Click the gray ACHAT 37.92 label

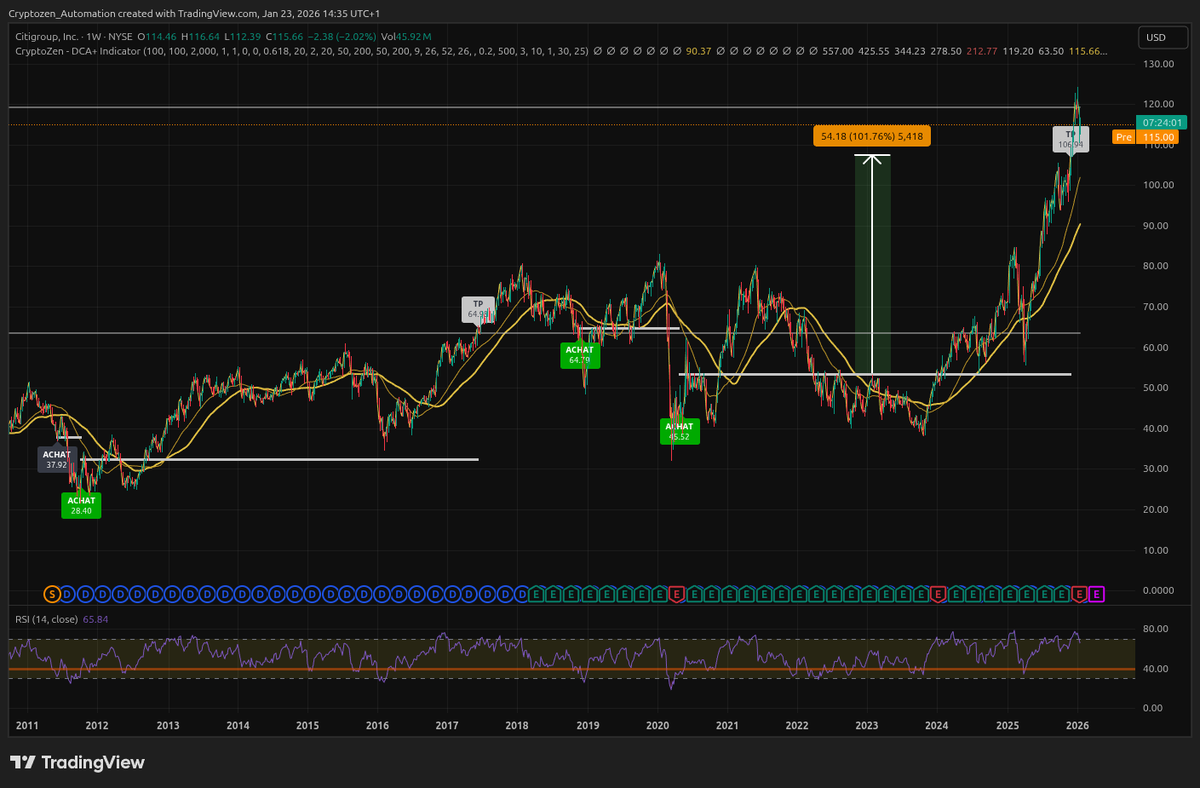click(56, 459)
